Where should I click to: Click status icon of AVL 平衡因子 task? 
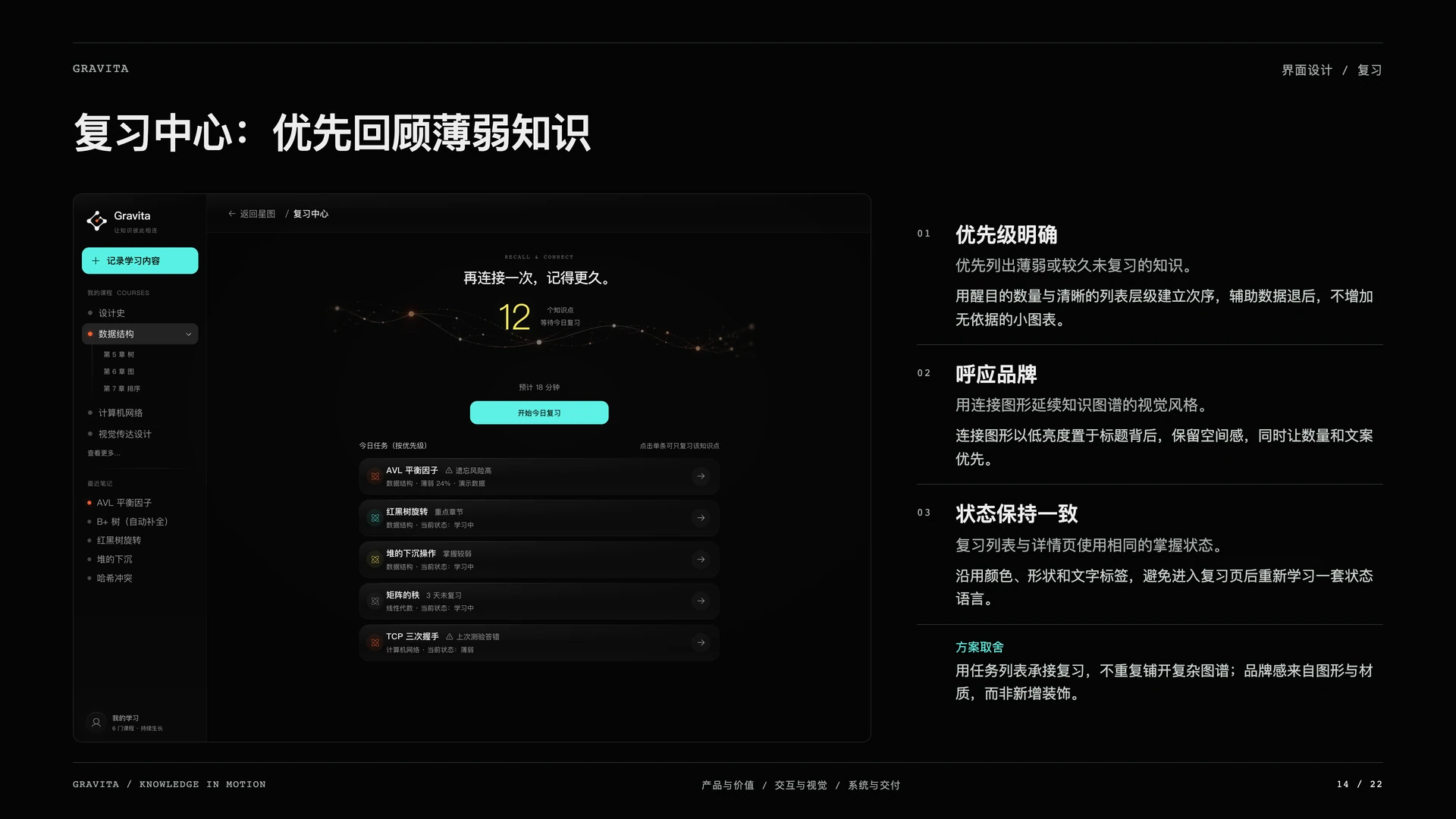pyautogui.click(x=375, y=476)
